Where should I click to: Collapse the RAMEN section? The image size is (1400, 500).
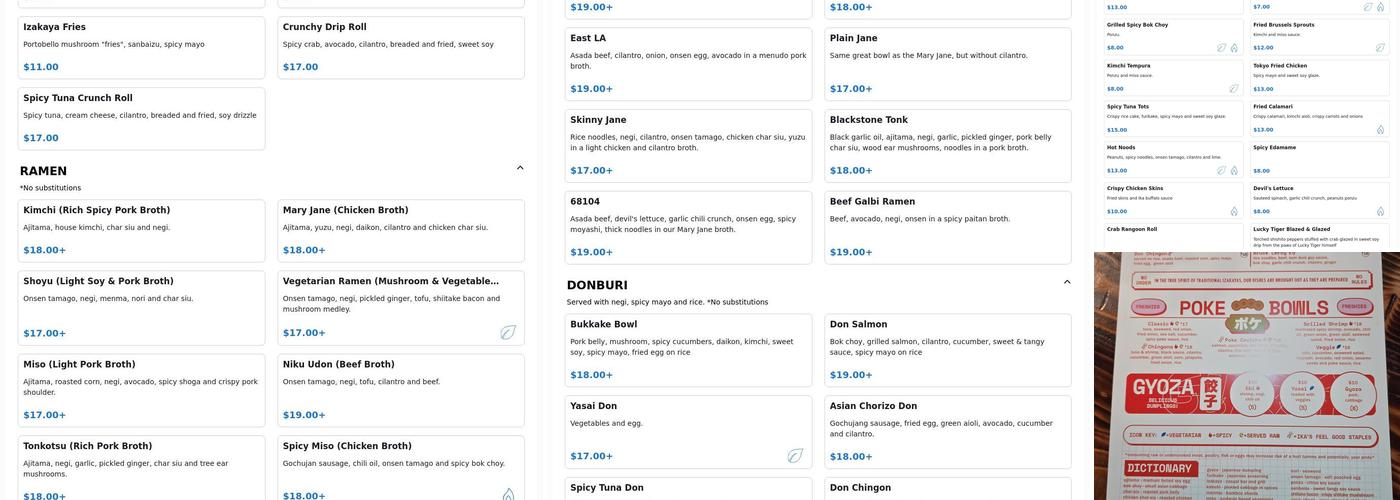pos(520,168)
